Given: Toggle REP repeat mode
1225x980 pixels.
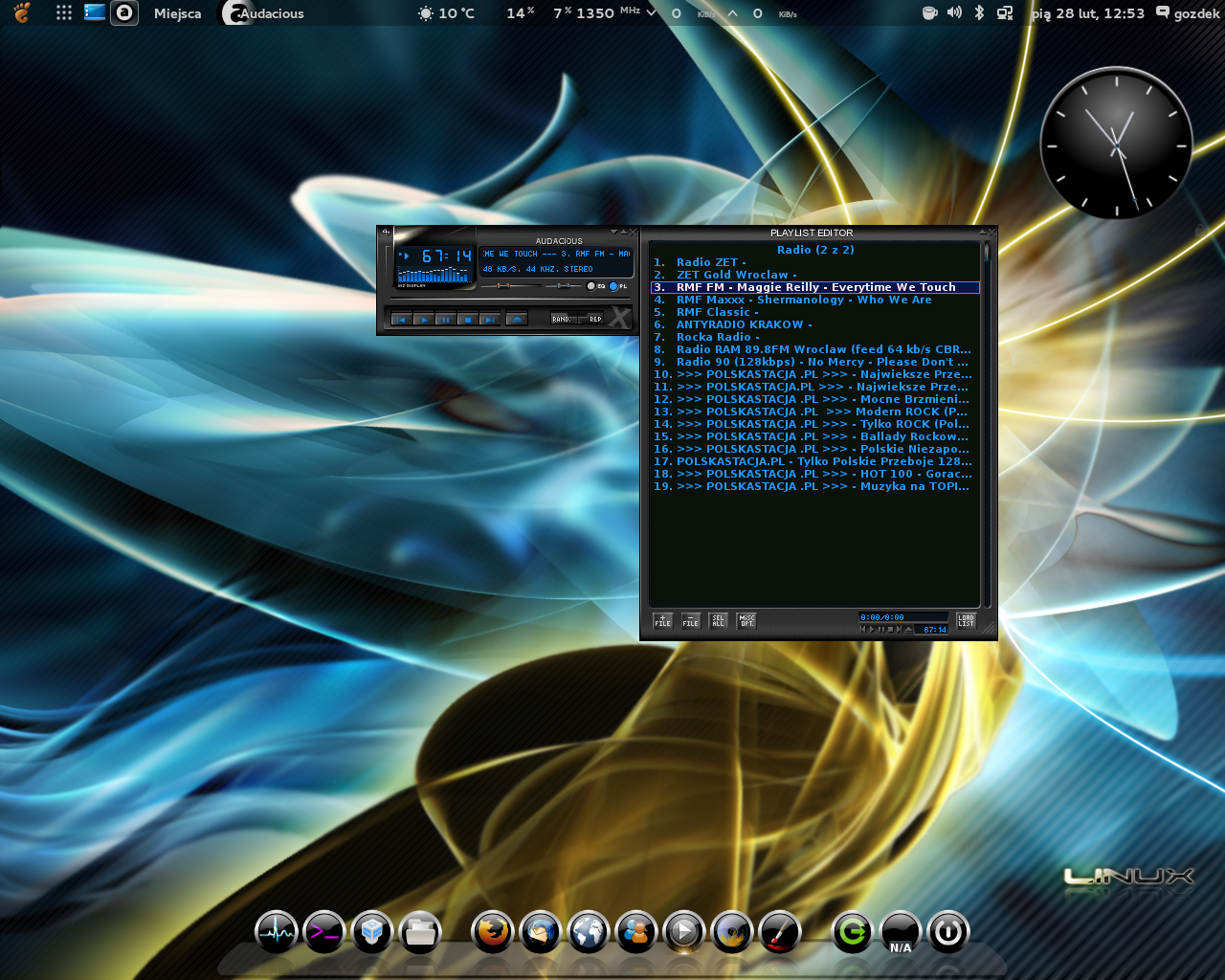Looking at the screenshot, I should click(x=594, y=319).
